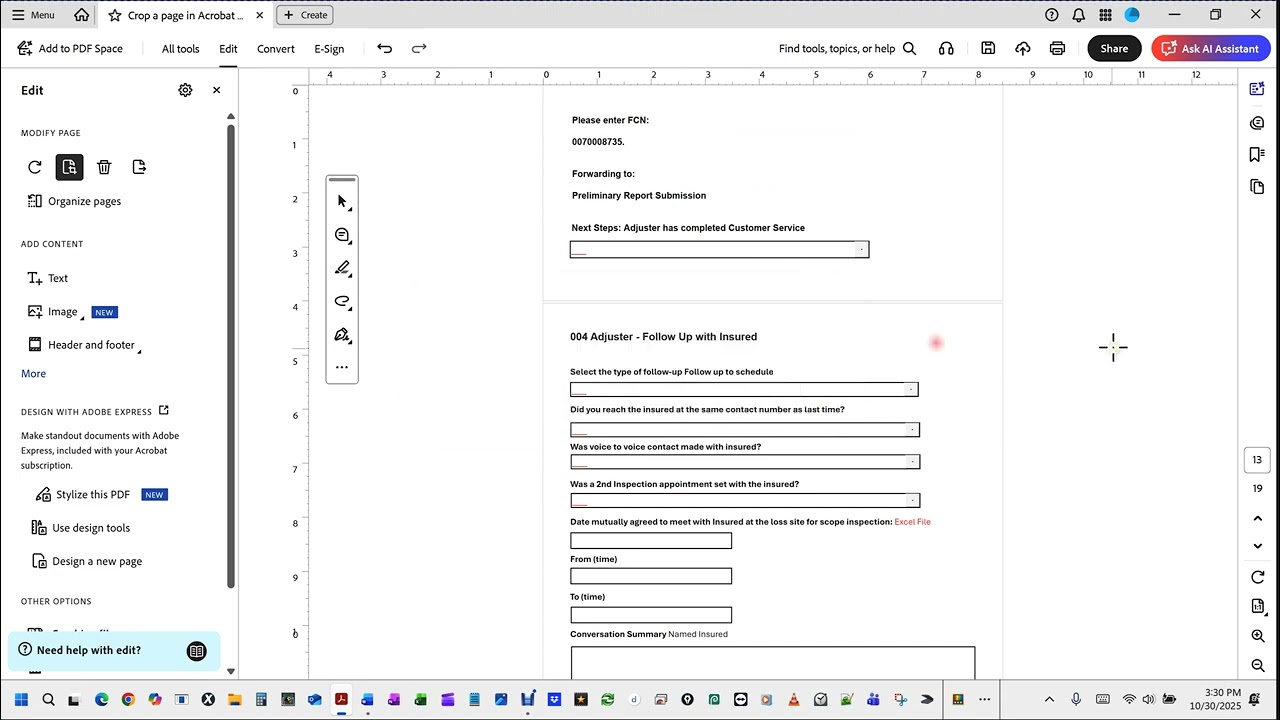1280x720 pixels.
Task: Select the Edit tab in the toolbar
Action: (x=229, y=49)
